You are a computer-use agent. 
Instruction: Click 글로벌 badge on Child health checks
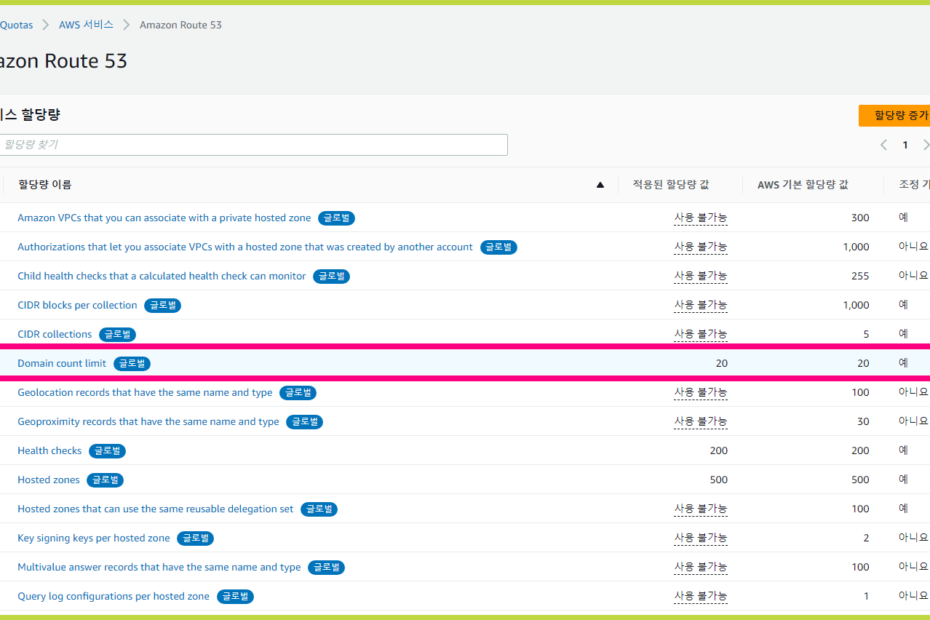click(331, 276)
